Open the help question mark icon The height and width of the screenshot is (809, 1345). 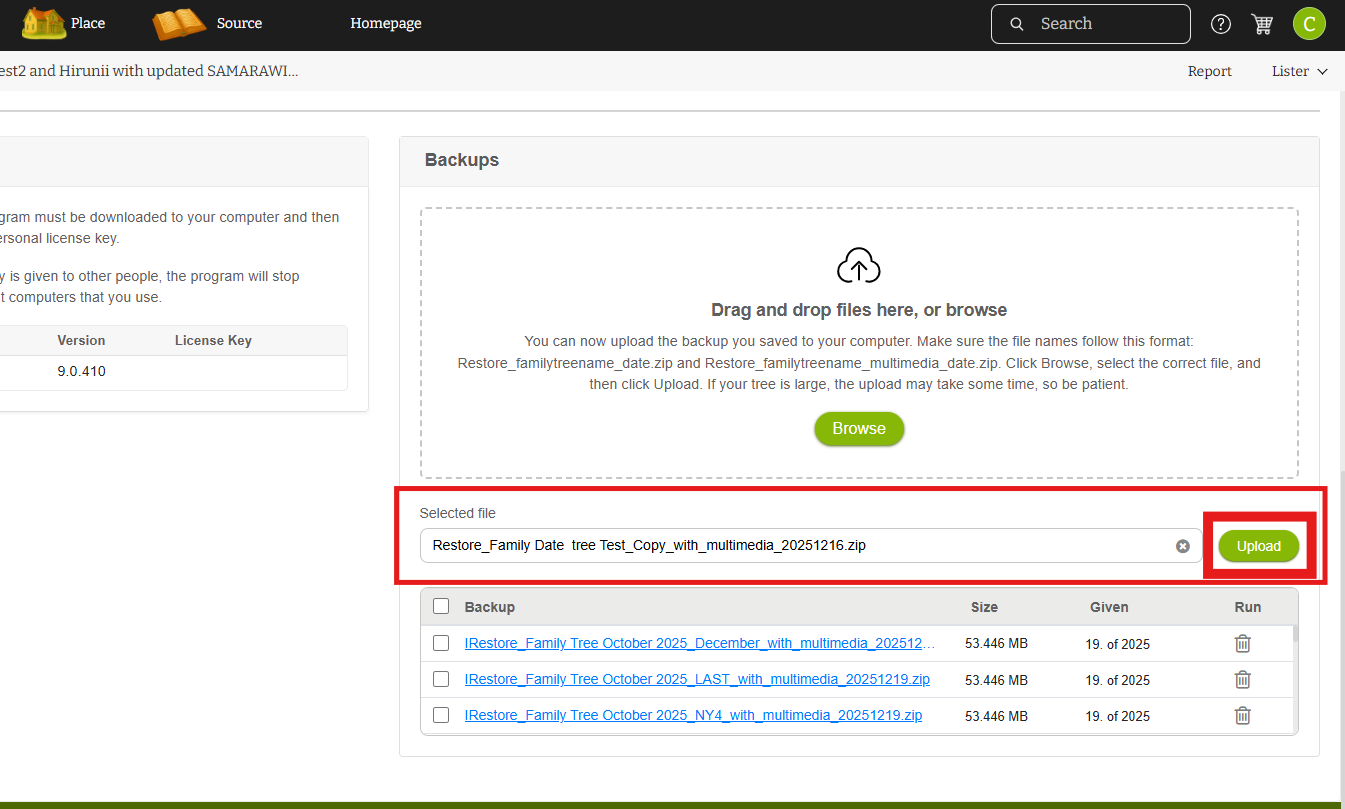[1220, 24]
